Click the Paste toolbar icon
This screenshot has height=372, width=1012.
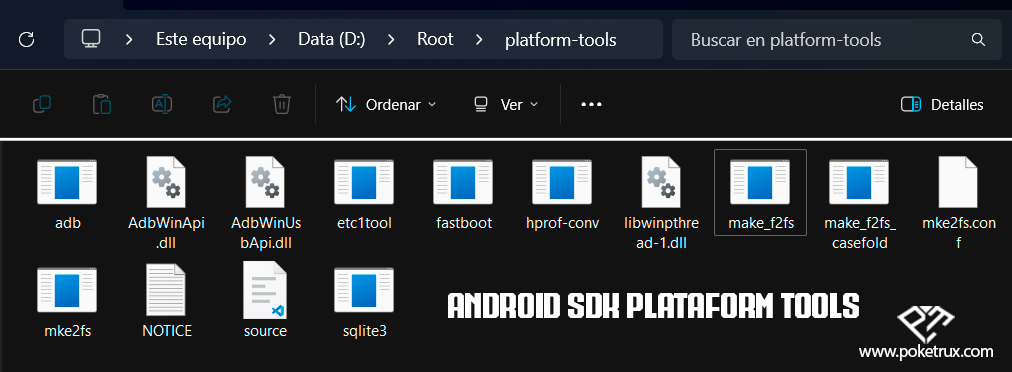102,104
